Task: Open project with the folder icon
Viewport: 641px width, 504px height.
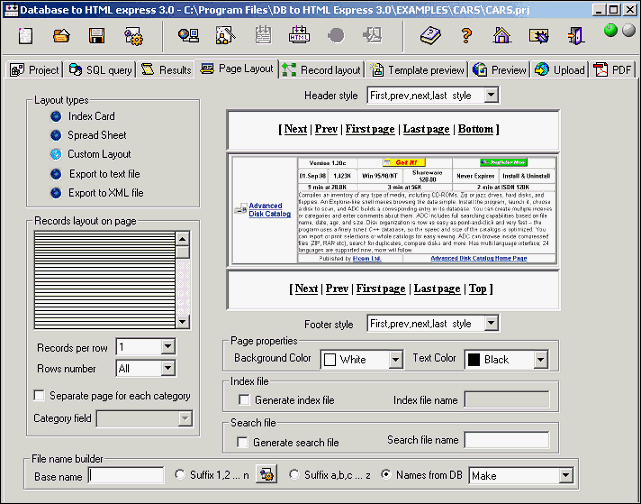Action: coord(61,36)
